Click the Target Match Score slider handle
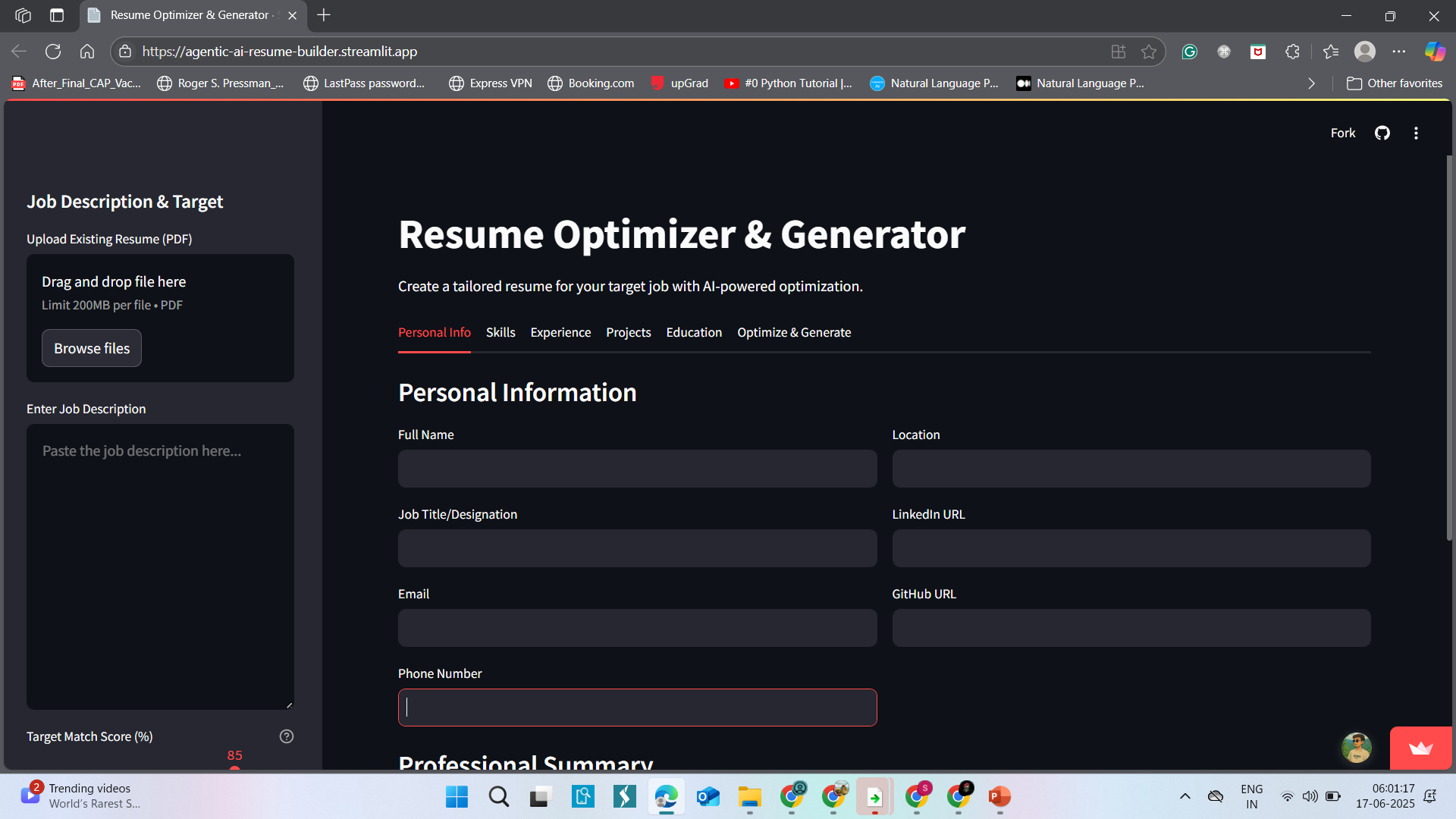Screen dimensions: 1456x819 pyautogui.click(x=235, y=769)
